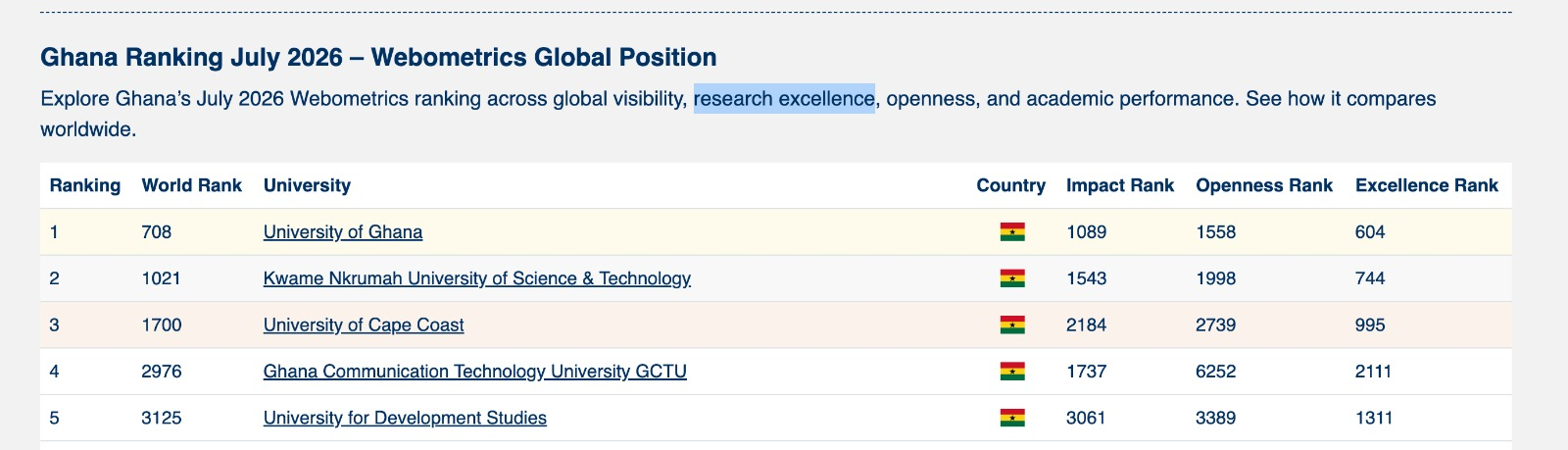Click the Impact Rank column header
Screen dimensions: 1568x450
pyautogui.click(x=1120, y=185)
